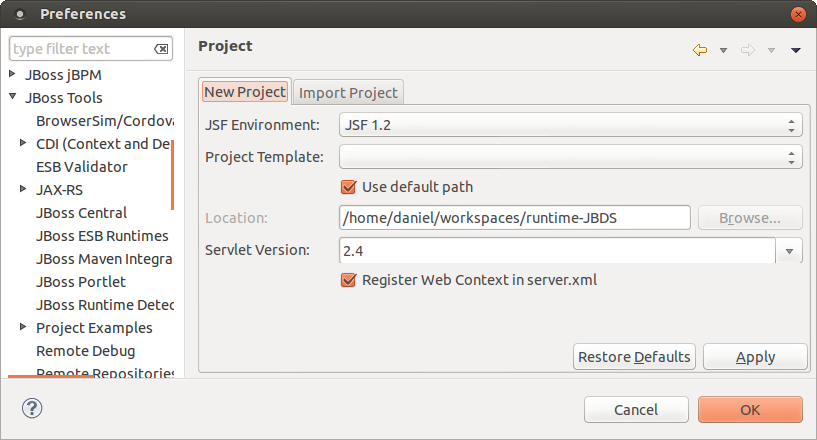The image size is (817, 440).
Task: Expand the Servlet Version combo arrow
Action: [x=789, y=250]
